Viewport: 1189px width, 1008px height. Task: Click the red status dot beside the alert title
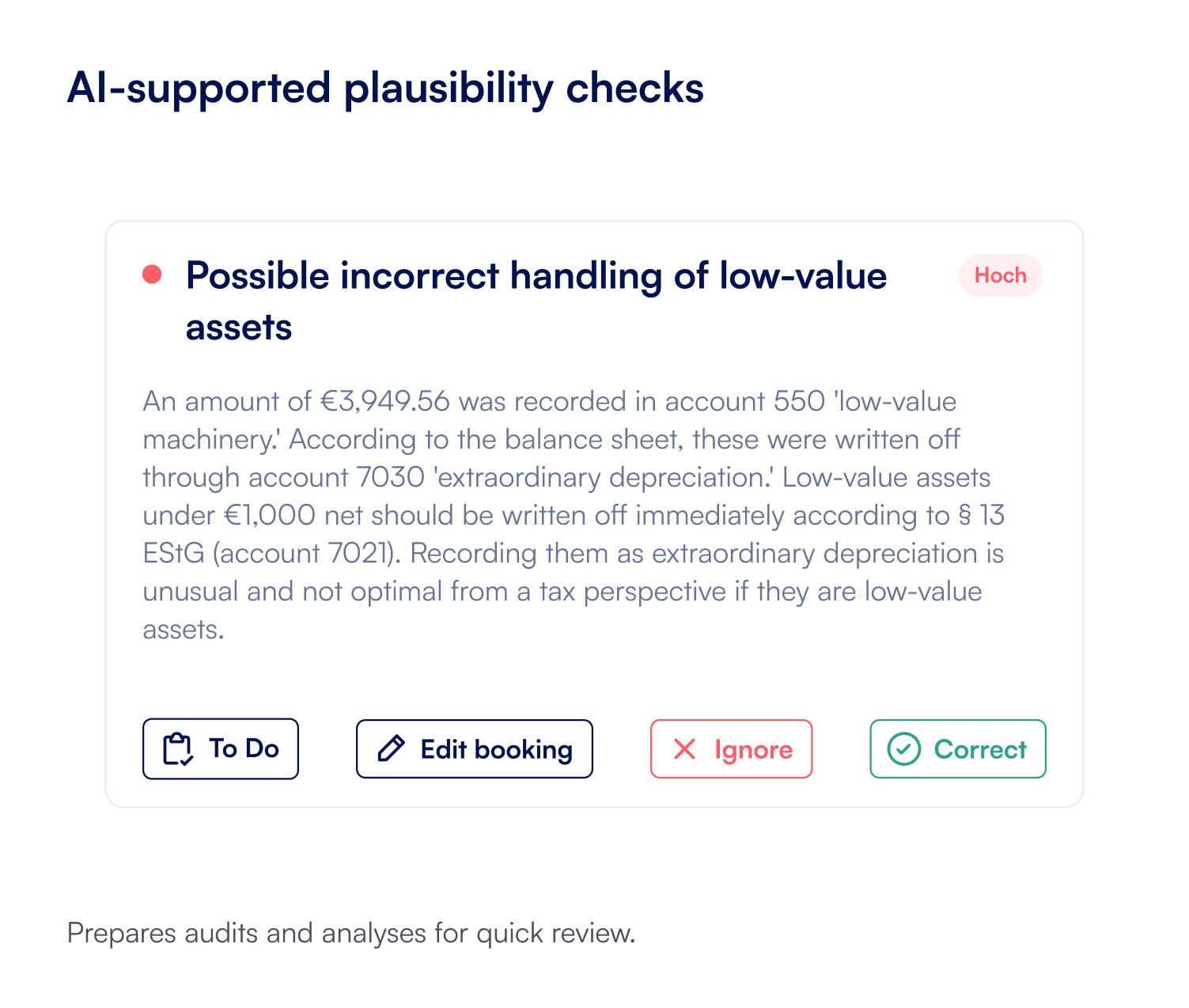(152, 274)
